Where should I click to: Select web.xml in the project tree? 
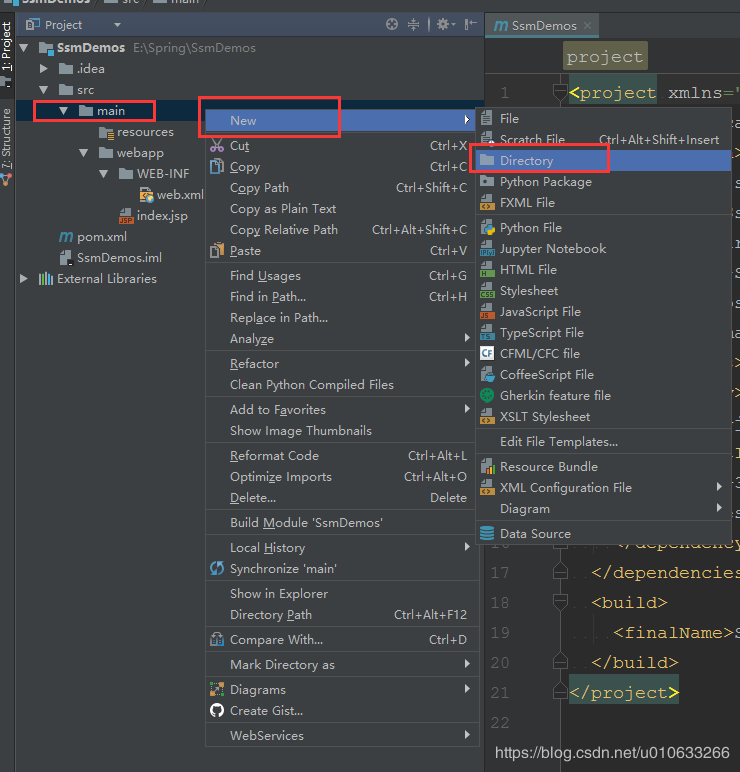pos(172,194)
